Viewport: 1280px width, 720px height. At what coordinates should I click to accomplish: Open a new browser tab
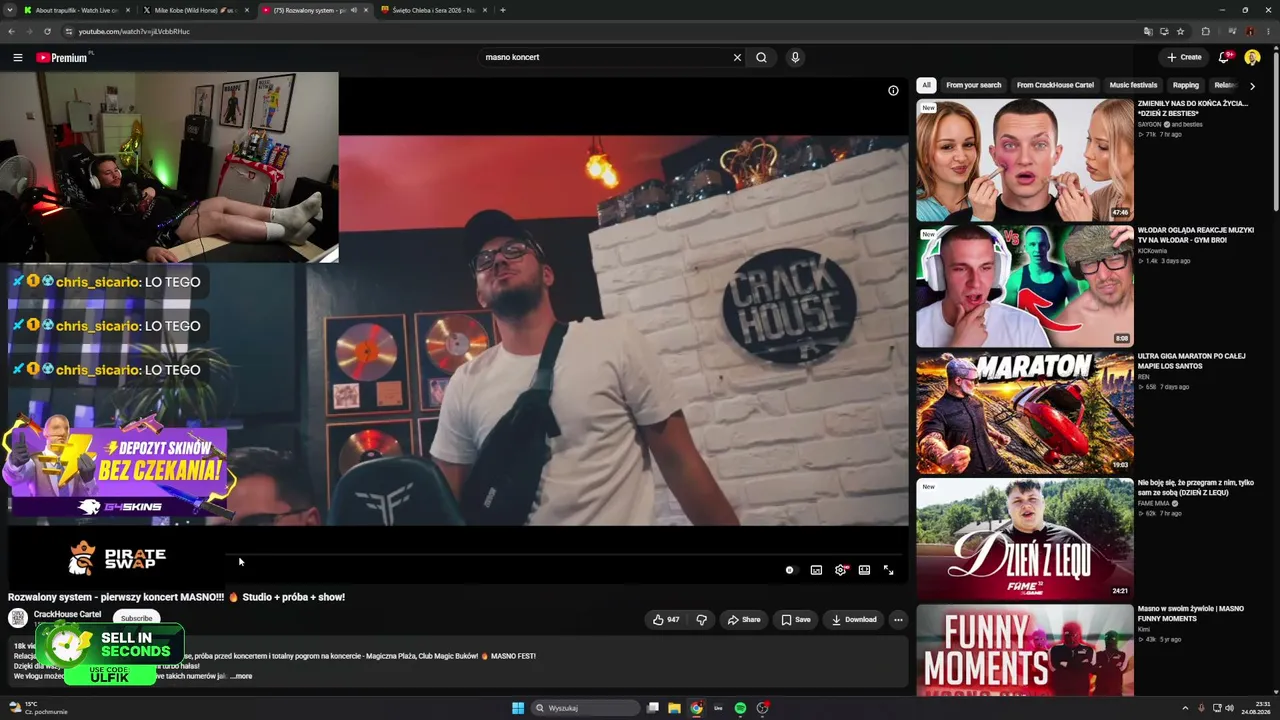502,10
